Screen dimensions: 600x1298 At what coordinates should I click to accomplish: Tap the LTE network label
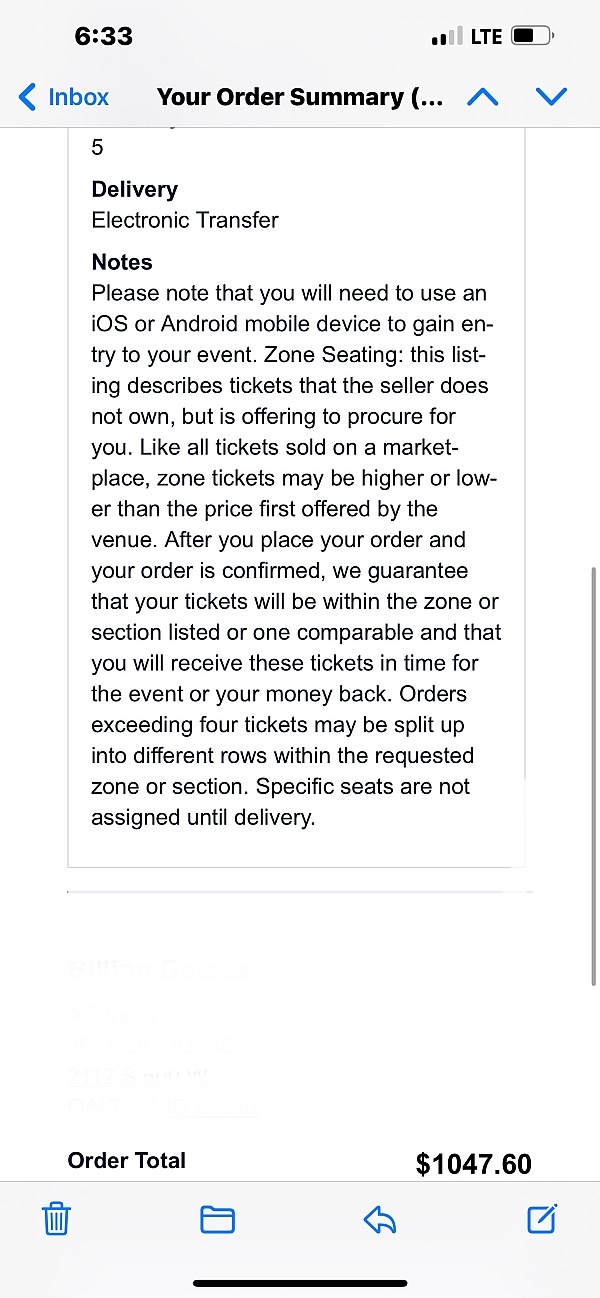coord(486,37)
